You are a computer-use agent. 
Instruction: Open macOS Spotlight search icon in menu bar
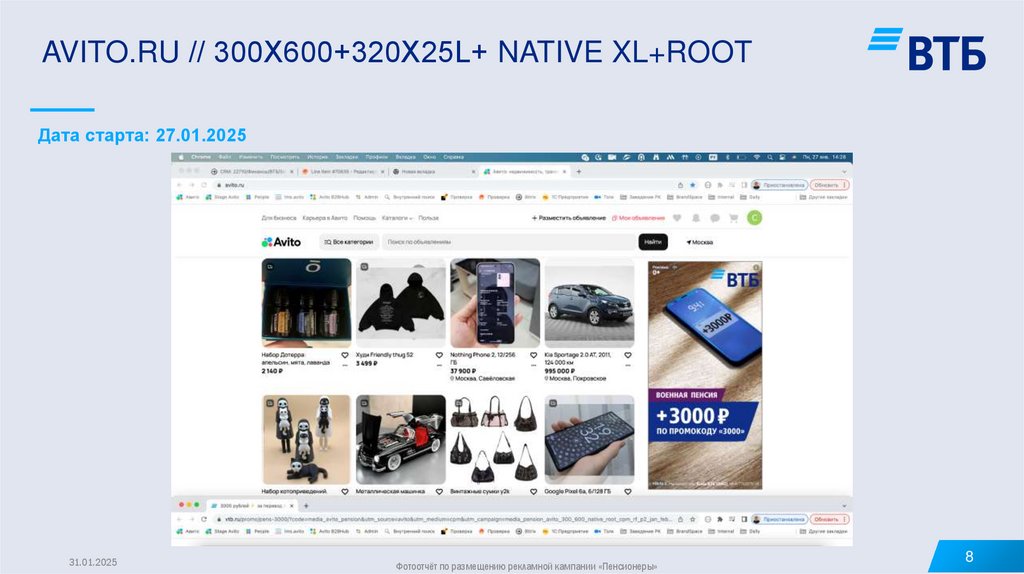[770, 157]
